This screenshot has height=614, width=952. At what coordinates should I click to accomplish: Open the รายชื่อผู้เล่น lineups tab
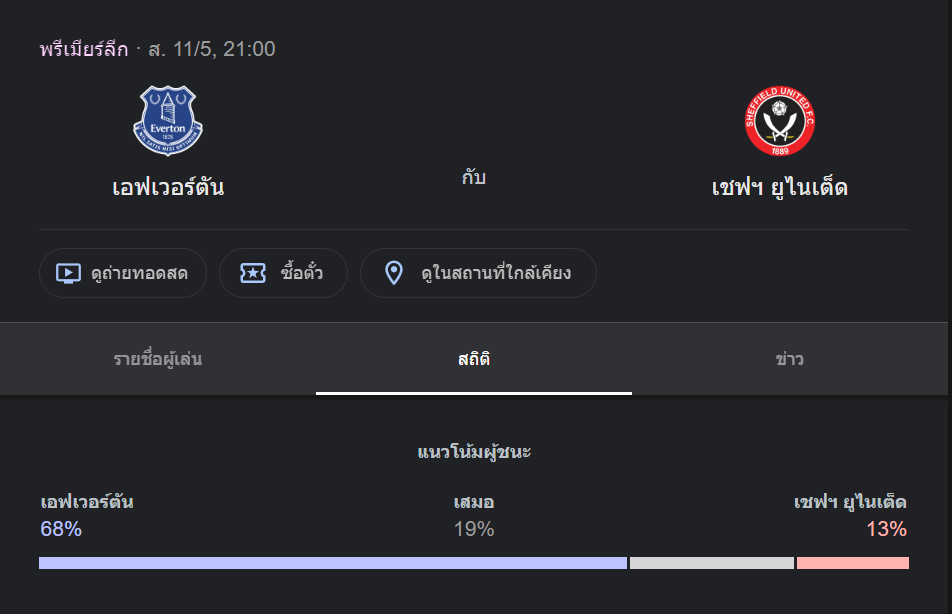coord(158,359)
